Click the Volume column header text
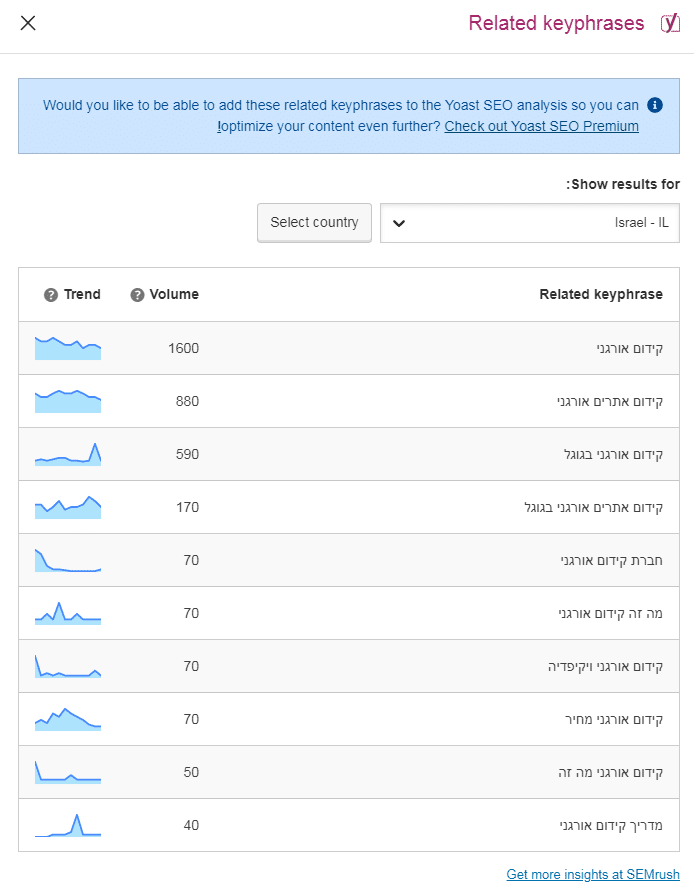The image size is (694, 894). pyautogui.click(x=174, y=294)
